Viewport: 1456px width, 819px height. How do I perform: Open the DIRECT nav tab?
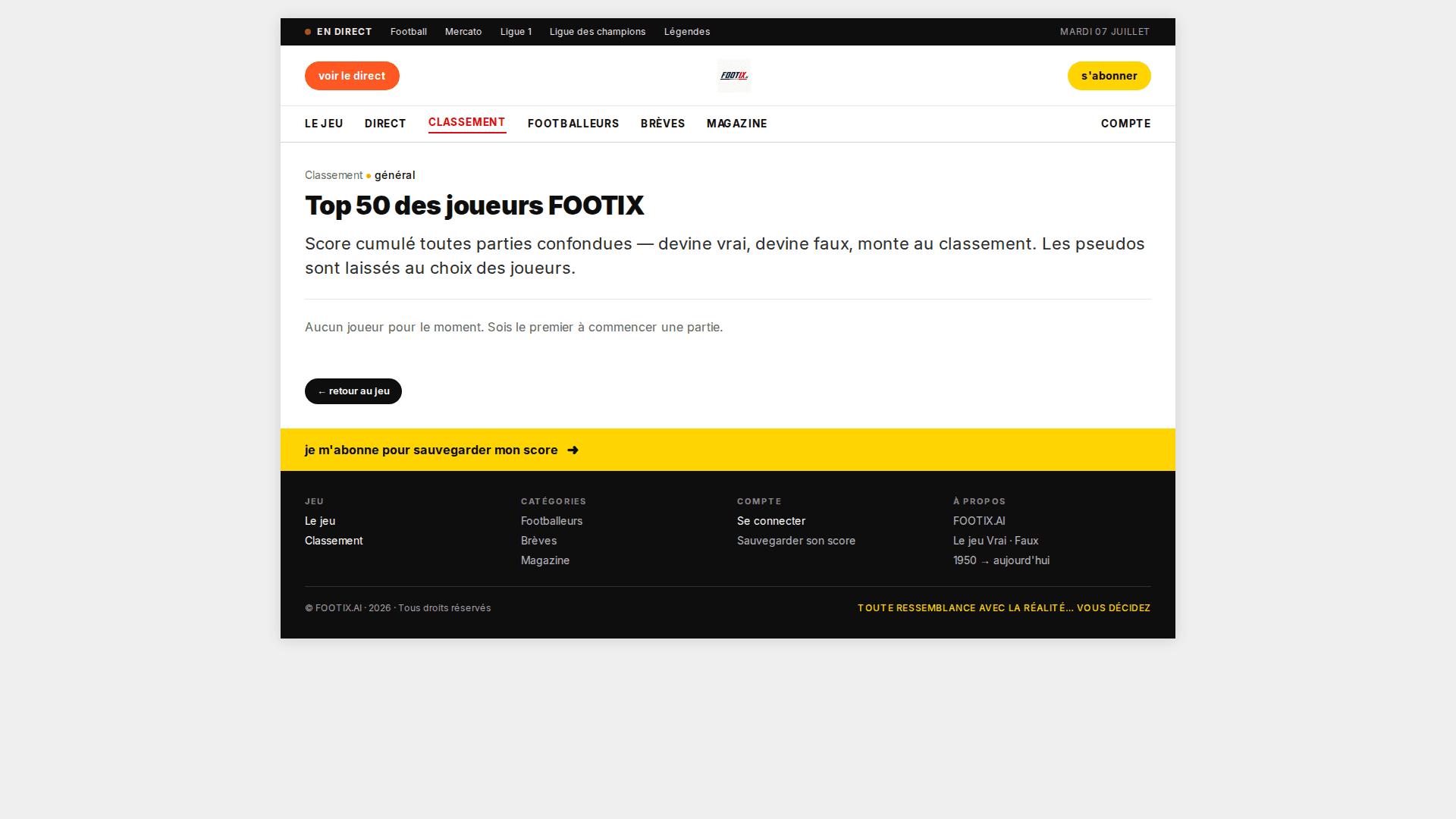(385, 124)
